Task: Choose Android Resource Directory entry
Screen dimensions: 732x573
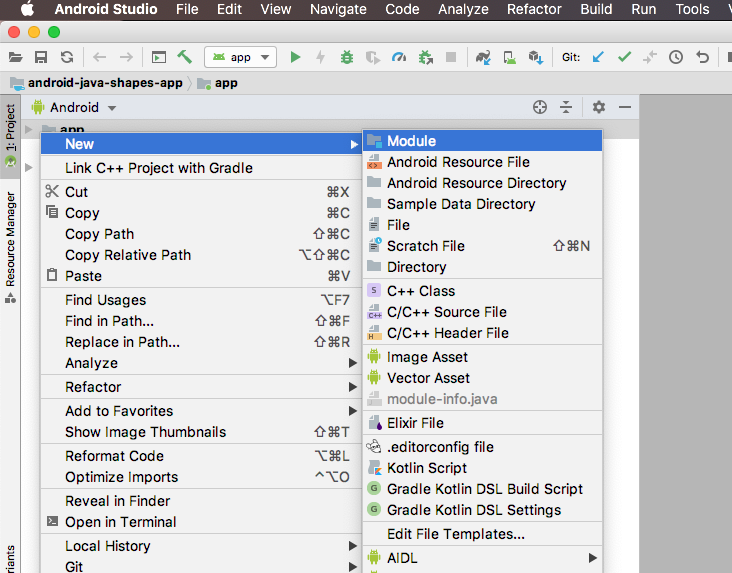Action: click(x=482, y=183)
